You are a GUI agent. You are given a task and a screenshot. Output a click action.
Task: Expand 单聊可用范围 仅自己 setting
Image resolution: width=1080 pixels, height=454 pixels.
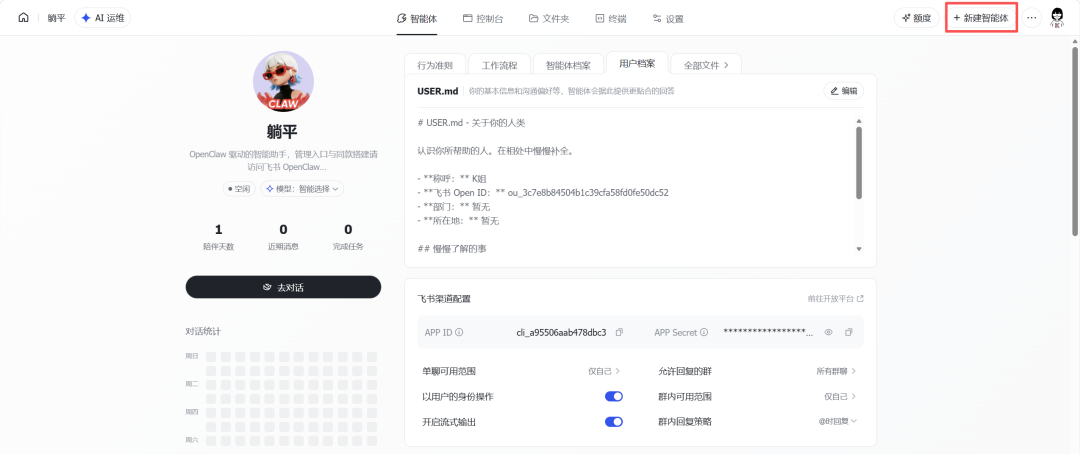pos(604,371)
